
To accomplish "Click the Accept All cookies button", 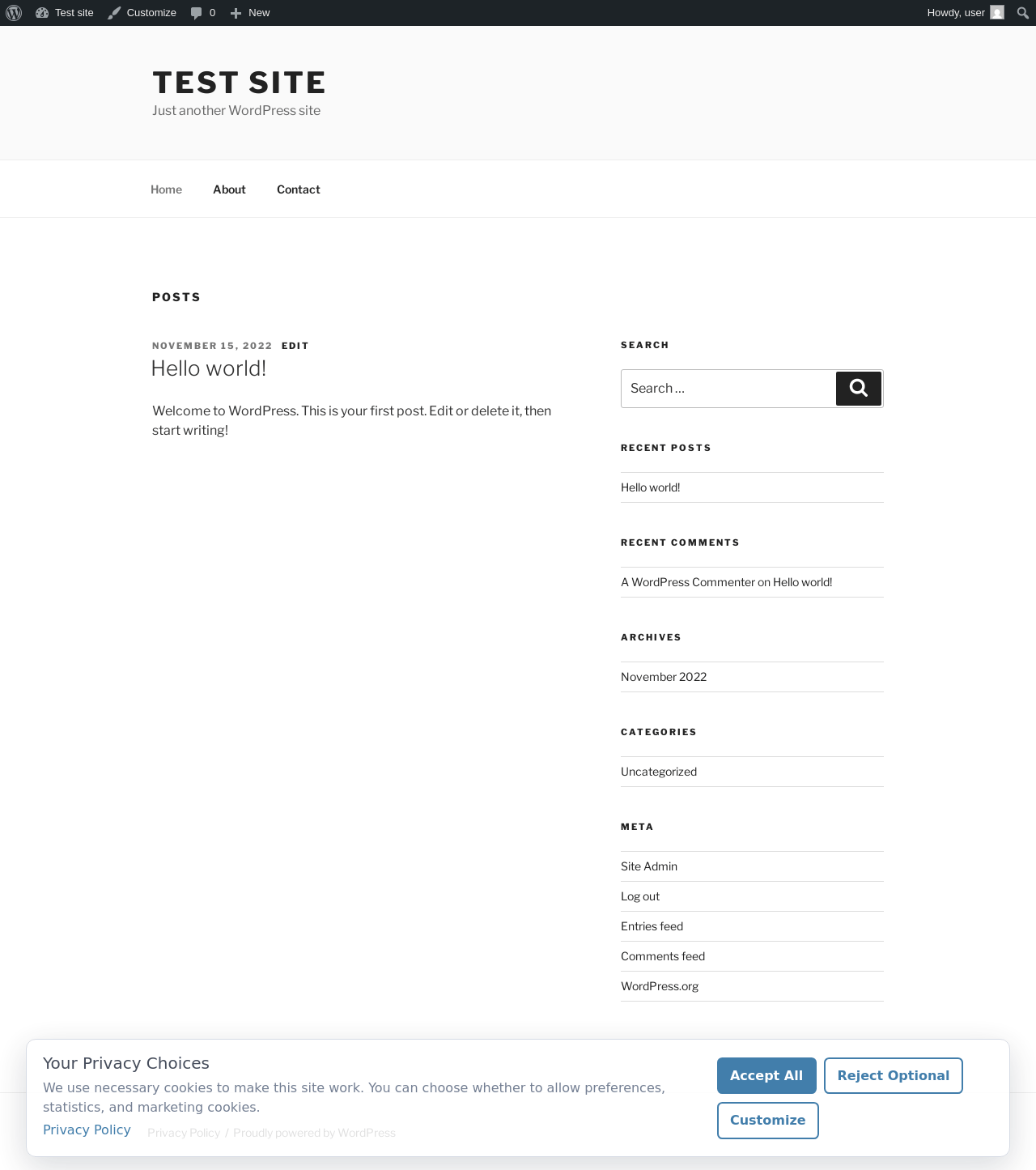I will [x=766, y=1075].
